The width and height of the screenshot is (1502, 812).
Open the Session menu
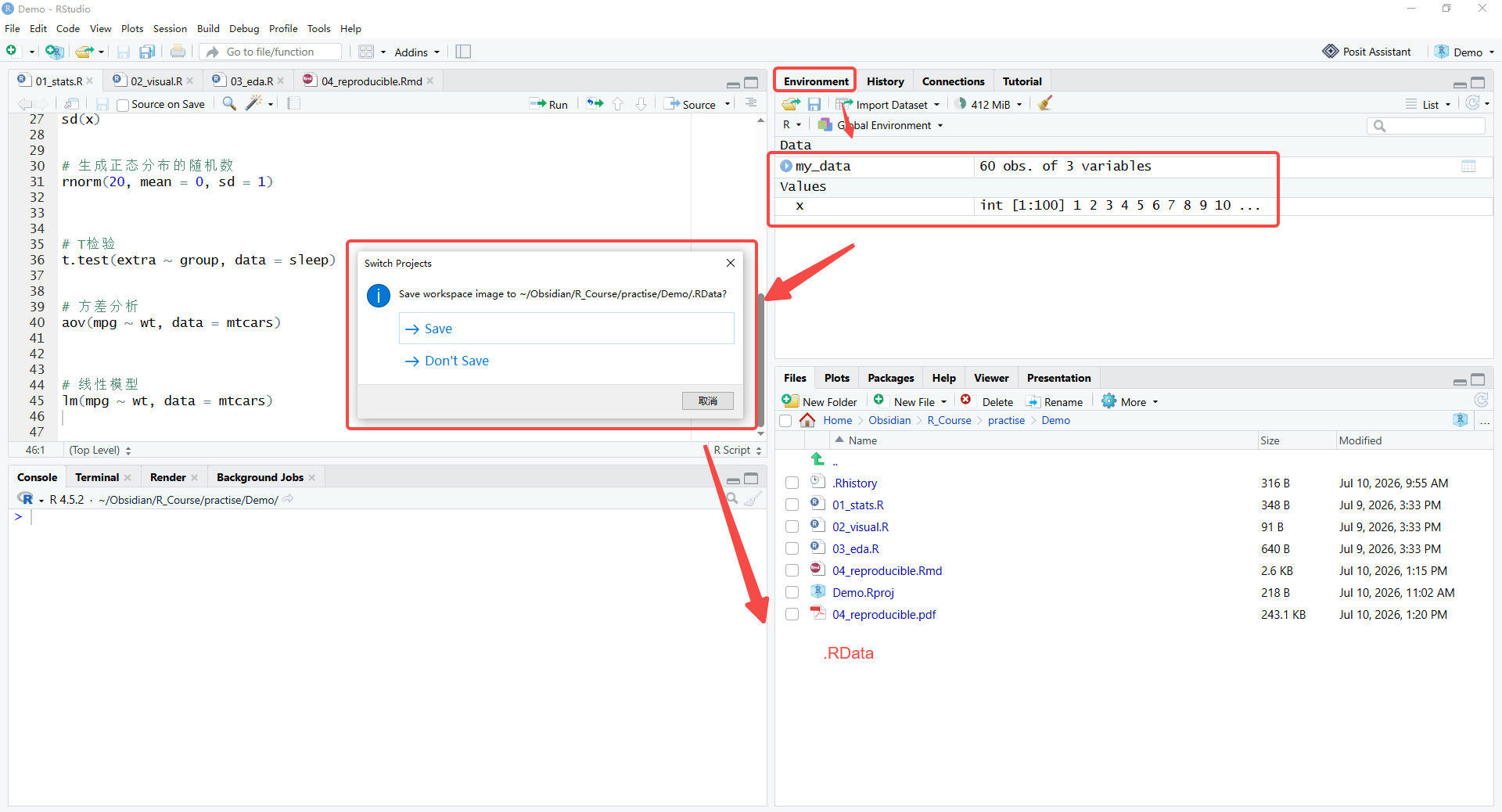(x=170, y=28)
